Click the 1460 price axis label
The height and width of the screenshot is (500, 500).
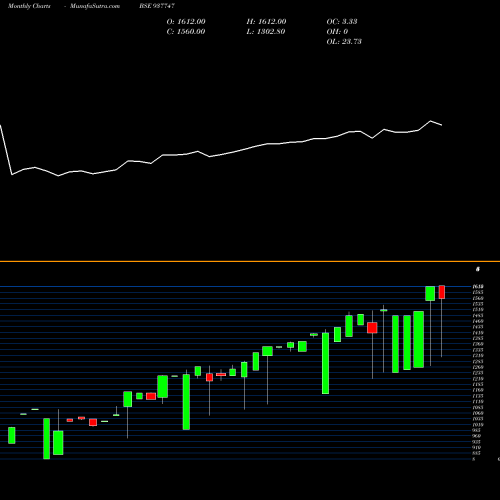478,321
